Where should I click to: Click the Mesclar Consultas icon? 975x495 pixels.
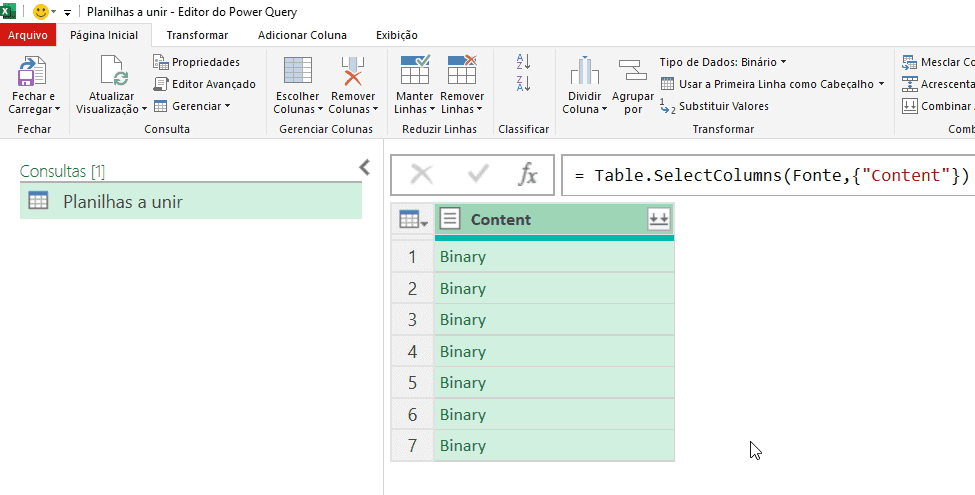pyautogui.click(x=910, y=62)
